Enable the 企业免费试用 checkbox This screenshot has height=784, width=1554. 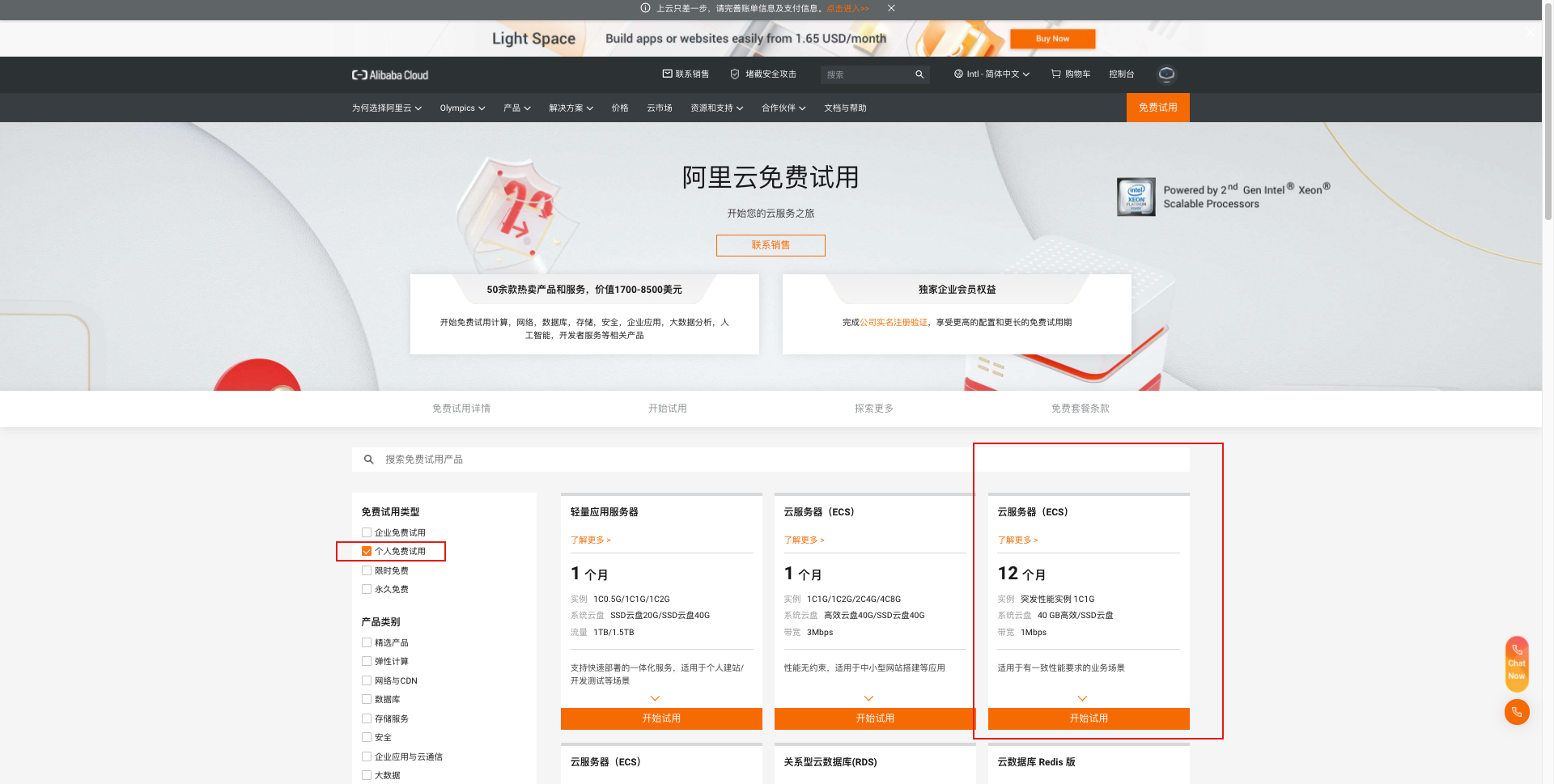pos(367,532)
